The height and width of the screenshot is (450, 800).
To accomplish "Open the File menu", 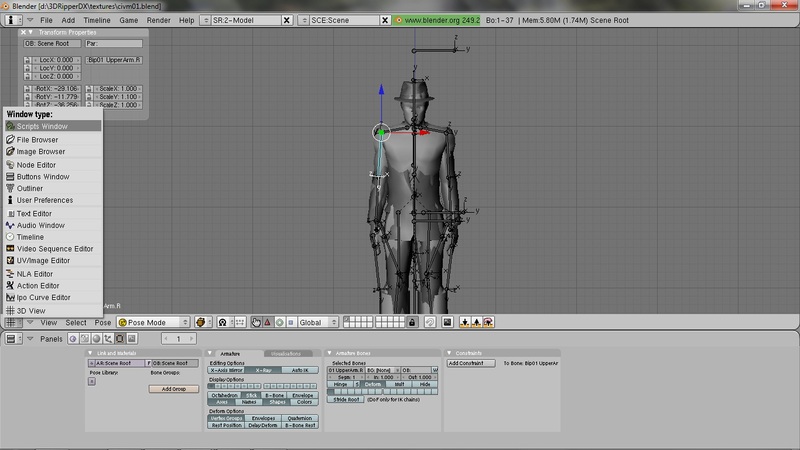I will (46, 20).
